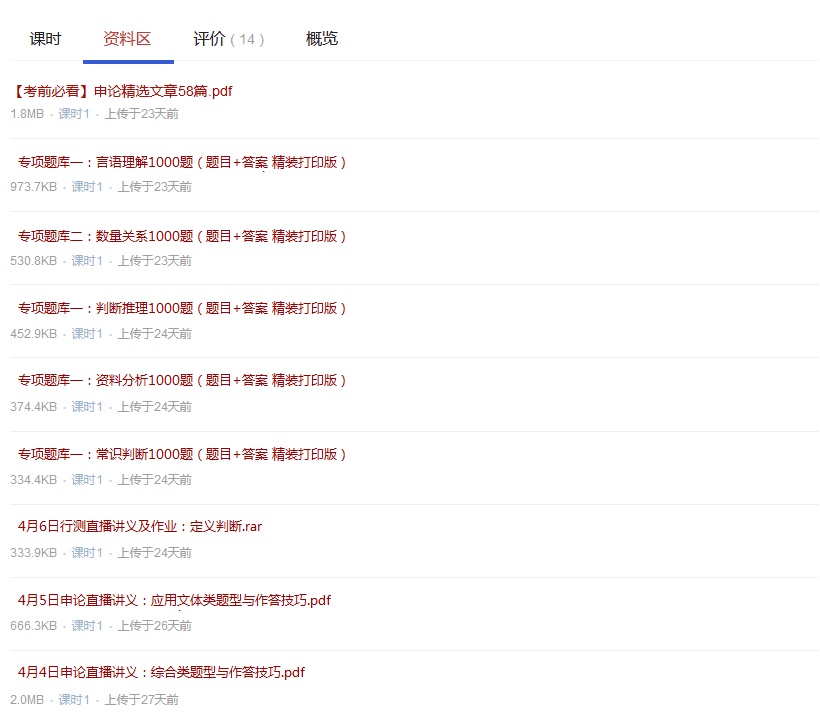
Task: Click 课时1 under 定义判断.rar
Action: [x=87, y=553]
